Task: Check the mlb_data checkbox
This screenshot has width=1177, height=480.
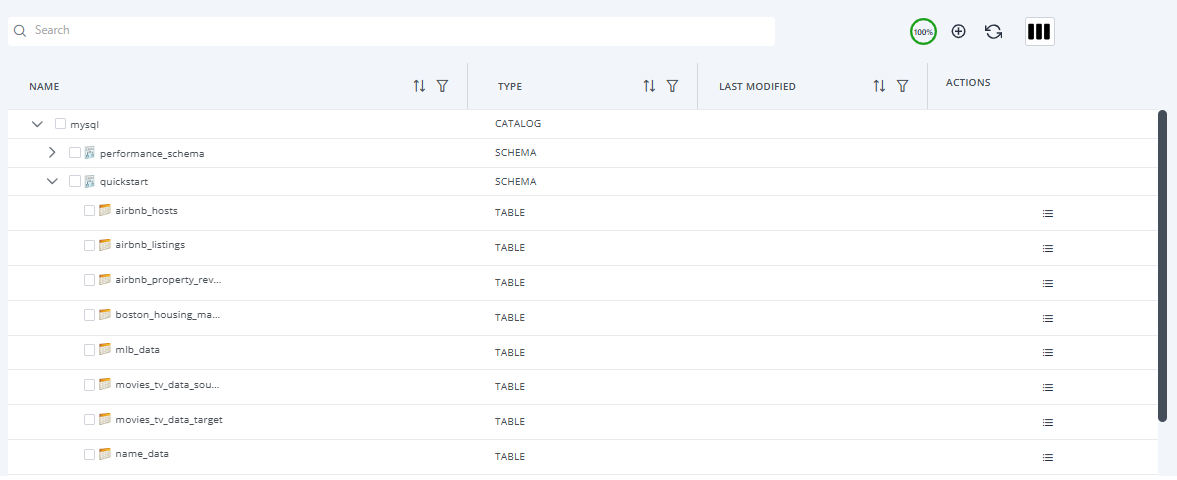Action: [x=89, y=349]
